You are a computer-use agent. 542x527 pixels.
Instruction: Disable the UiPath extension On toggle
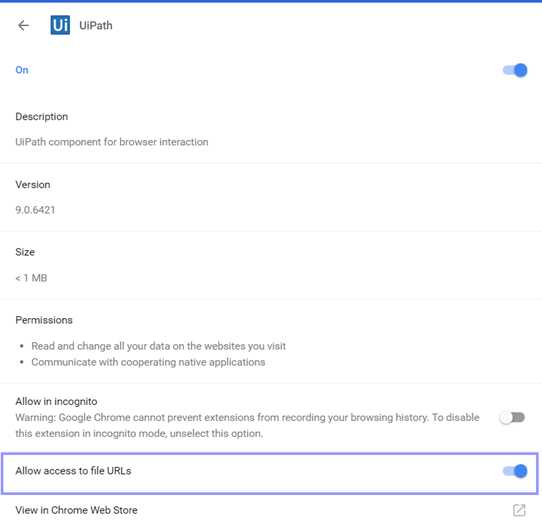tap(515, 70)
